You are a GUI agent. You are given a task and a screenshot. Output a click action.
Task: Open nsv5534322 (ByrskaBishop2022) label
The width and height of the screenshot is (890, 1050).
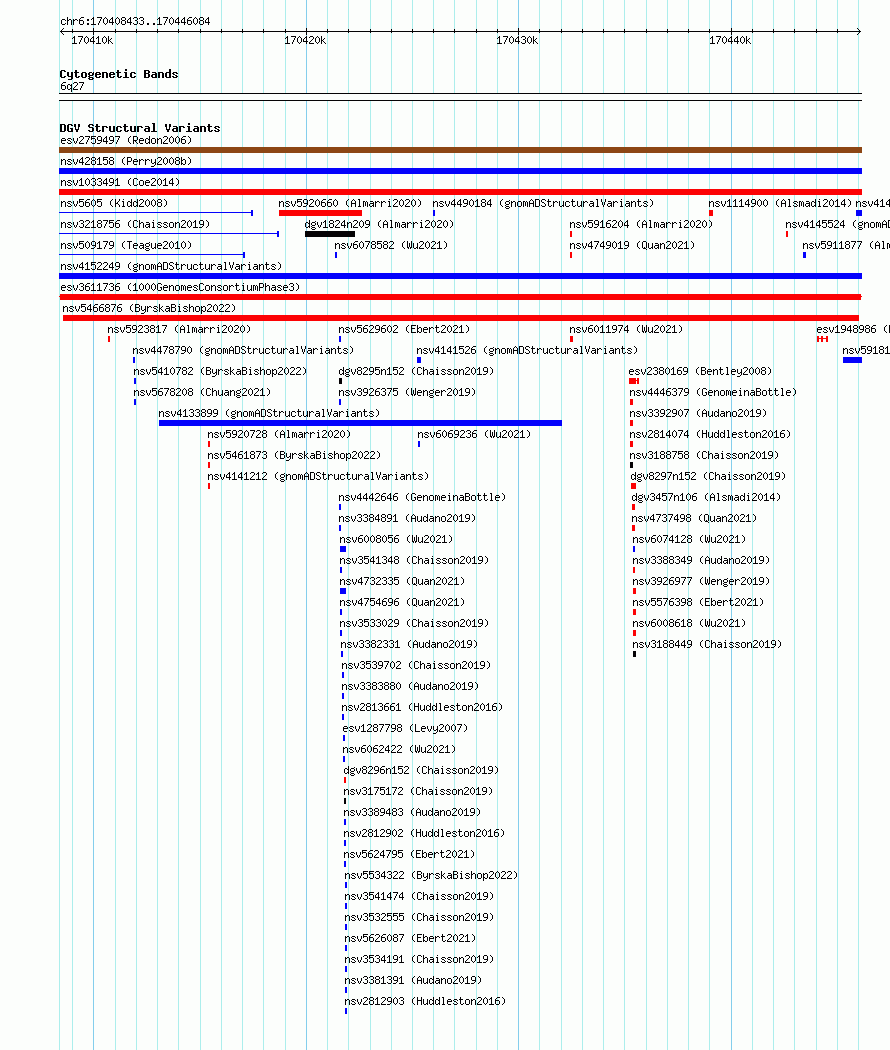pos(431,875)
